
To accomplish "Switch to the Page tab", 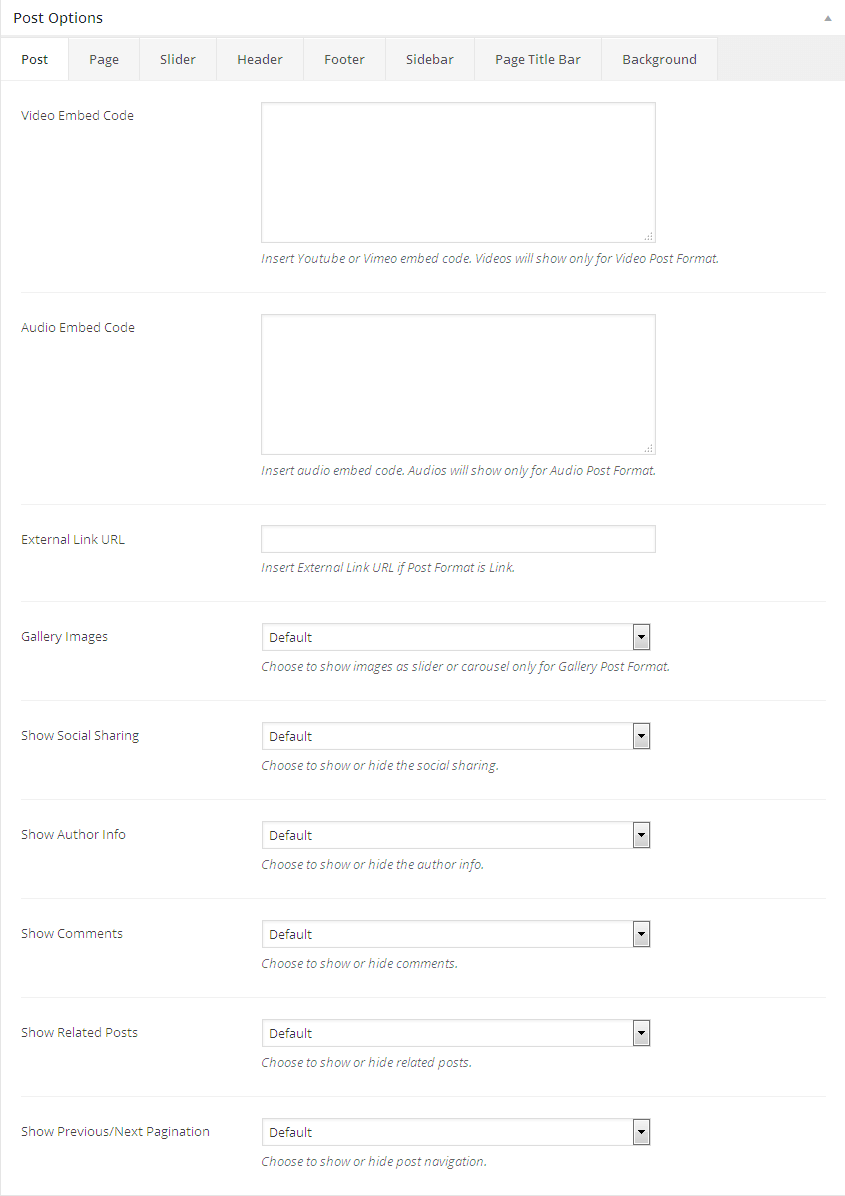I will pos(104,59).
